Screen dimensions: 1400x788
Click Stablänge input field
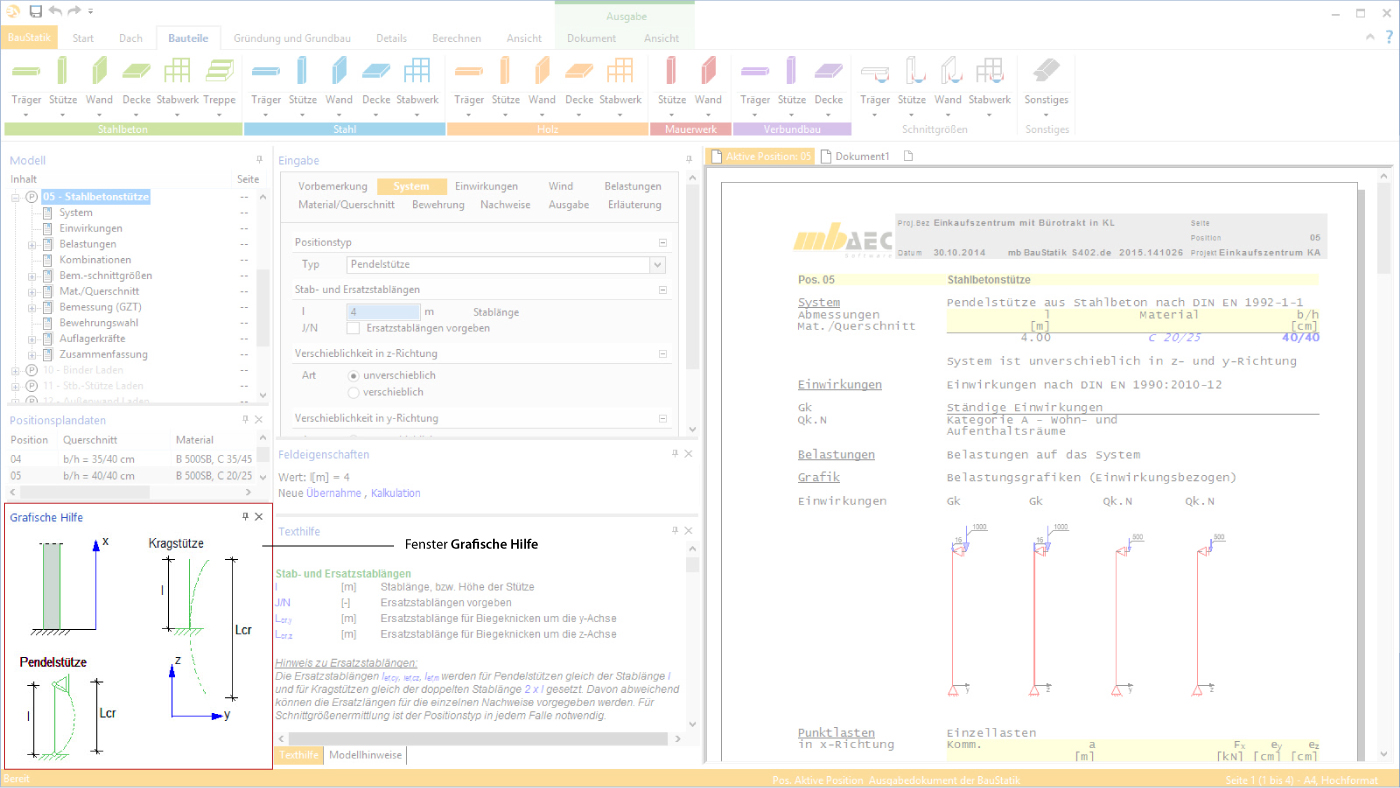(382, 312)
